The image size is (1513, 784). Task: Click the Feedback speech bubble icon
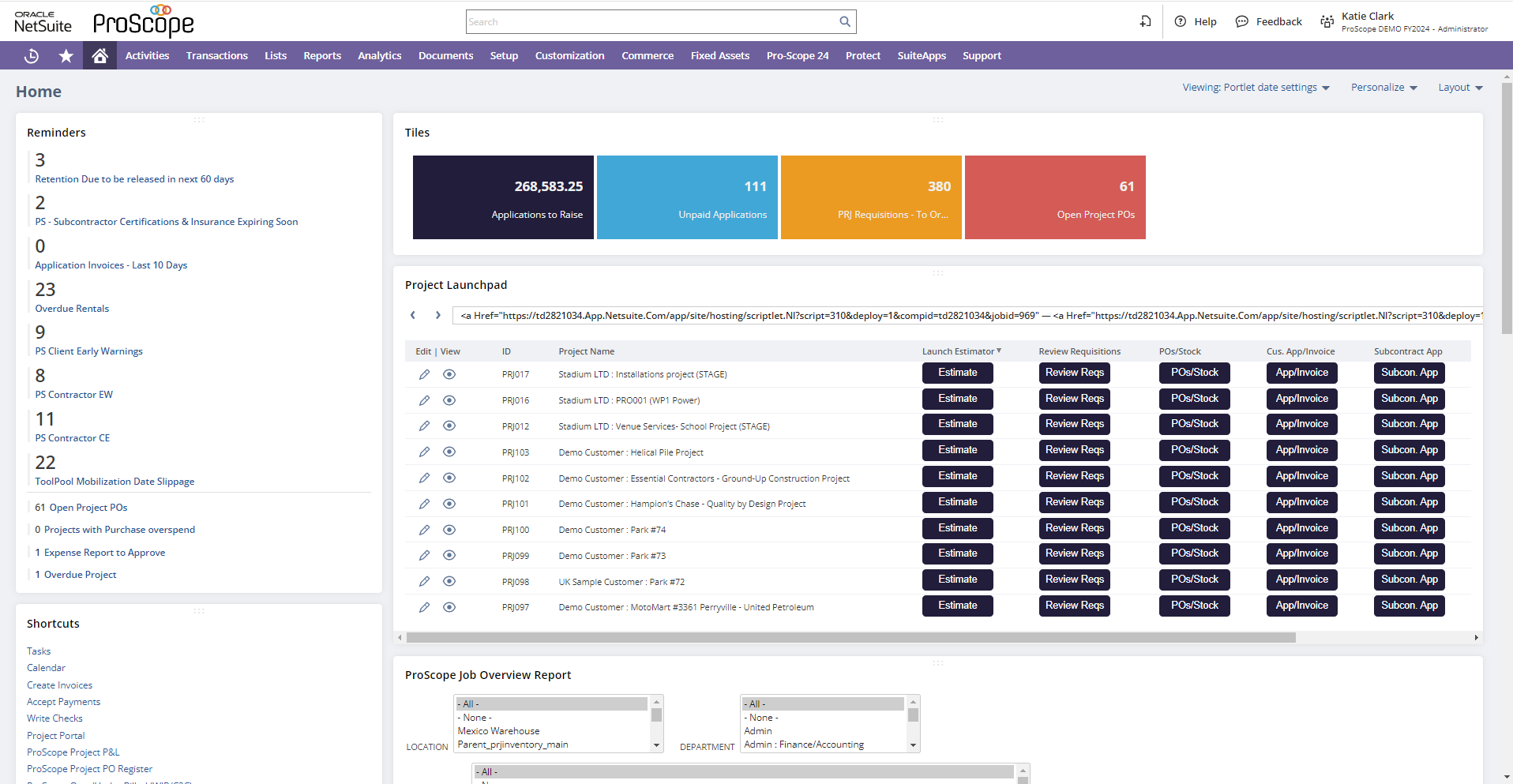[1241, 21]
